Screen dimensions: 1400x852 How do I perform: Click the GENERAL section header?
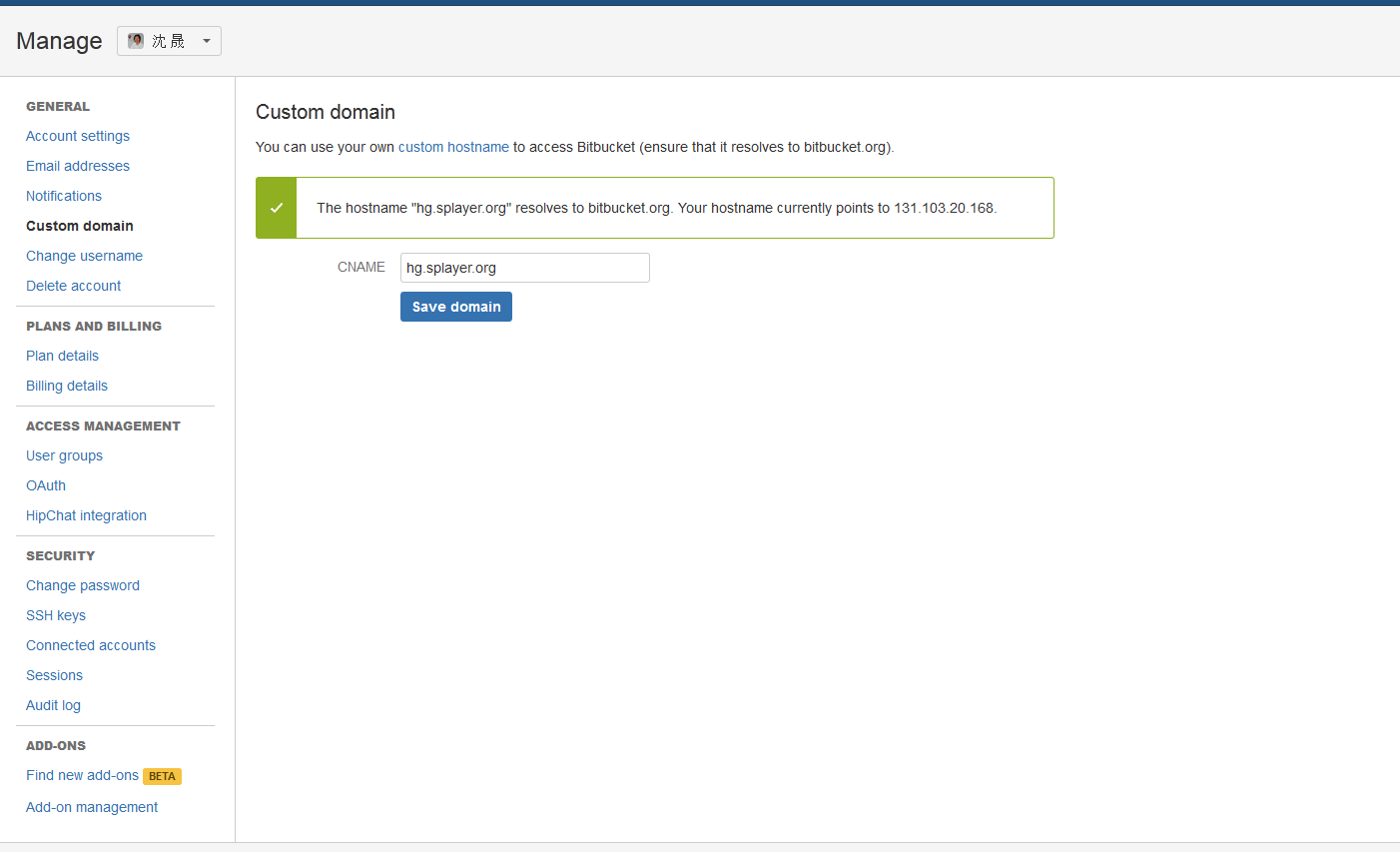point(58,106)
